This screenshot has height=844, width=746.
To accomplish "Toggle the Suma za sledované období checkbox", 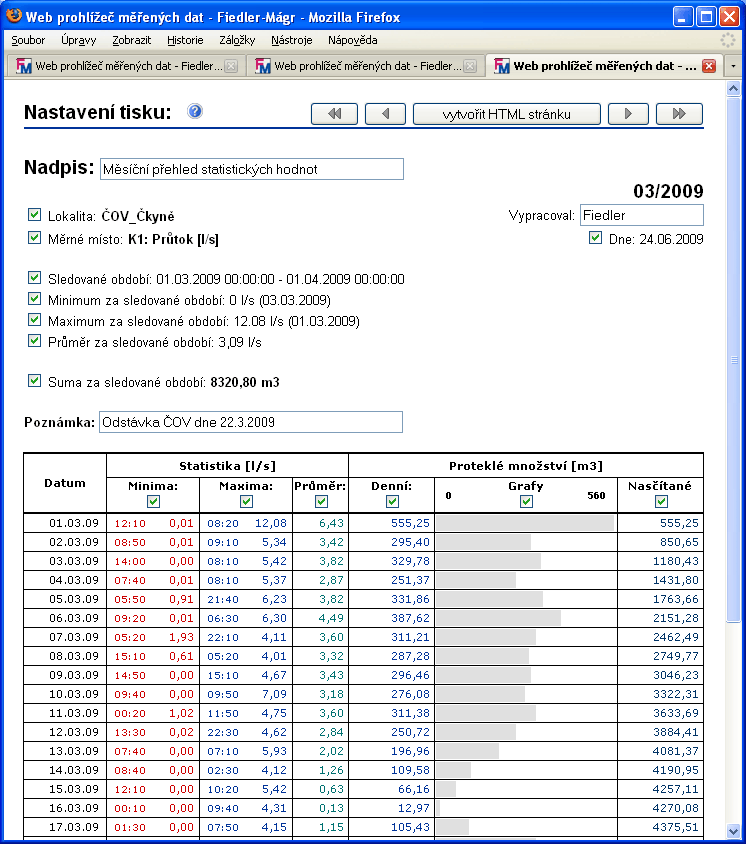I will [35, 381].
